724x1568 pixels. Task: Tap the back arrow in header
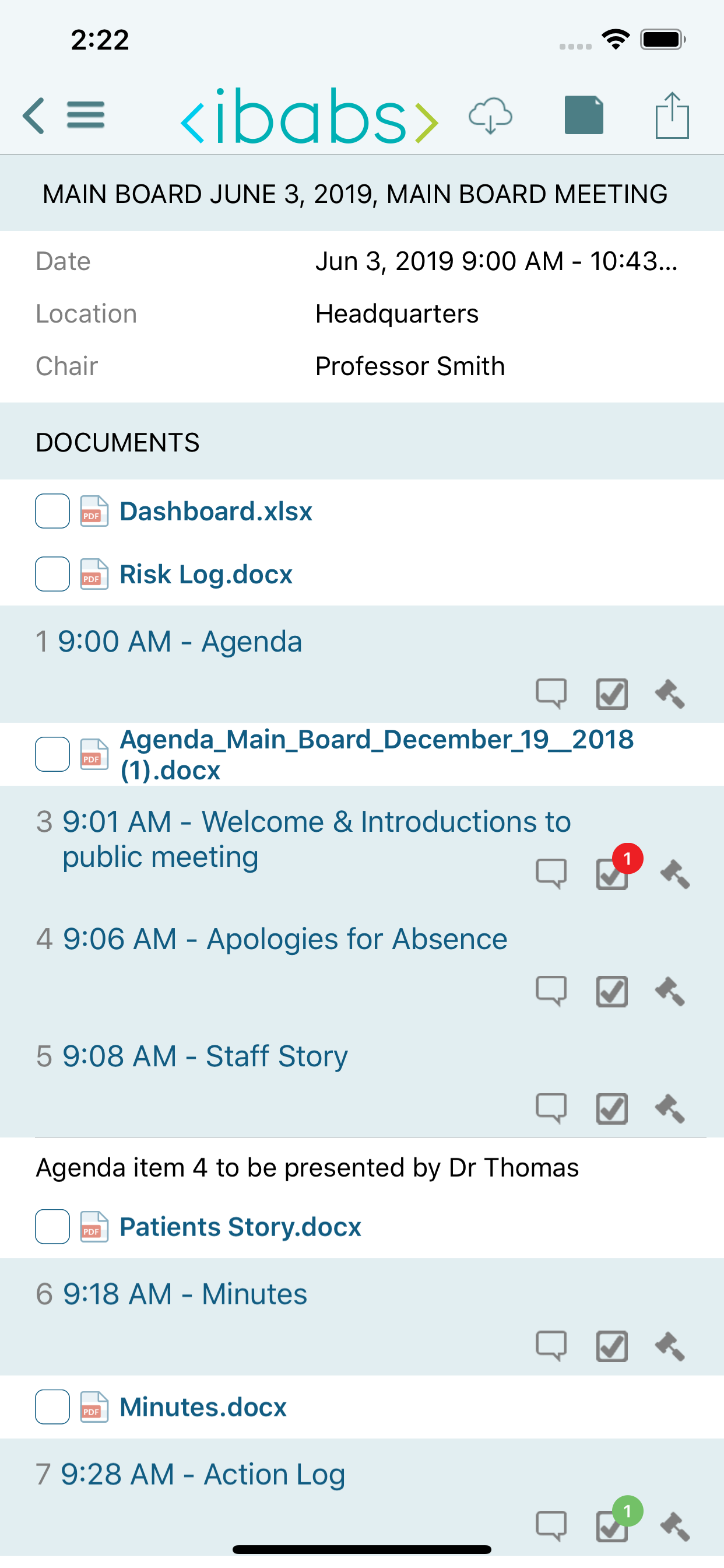34,116
